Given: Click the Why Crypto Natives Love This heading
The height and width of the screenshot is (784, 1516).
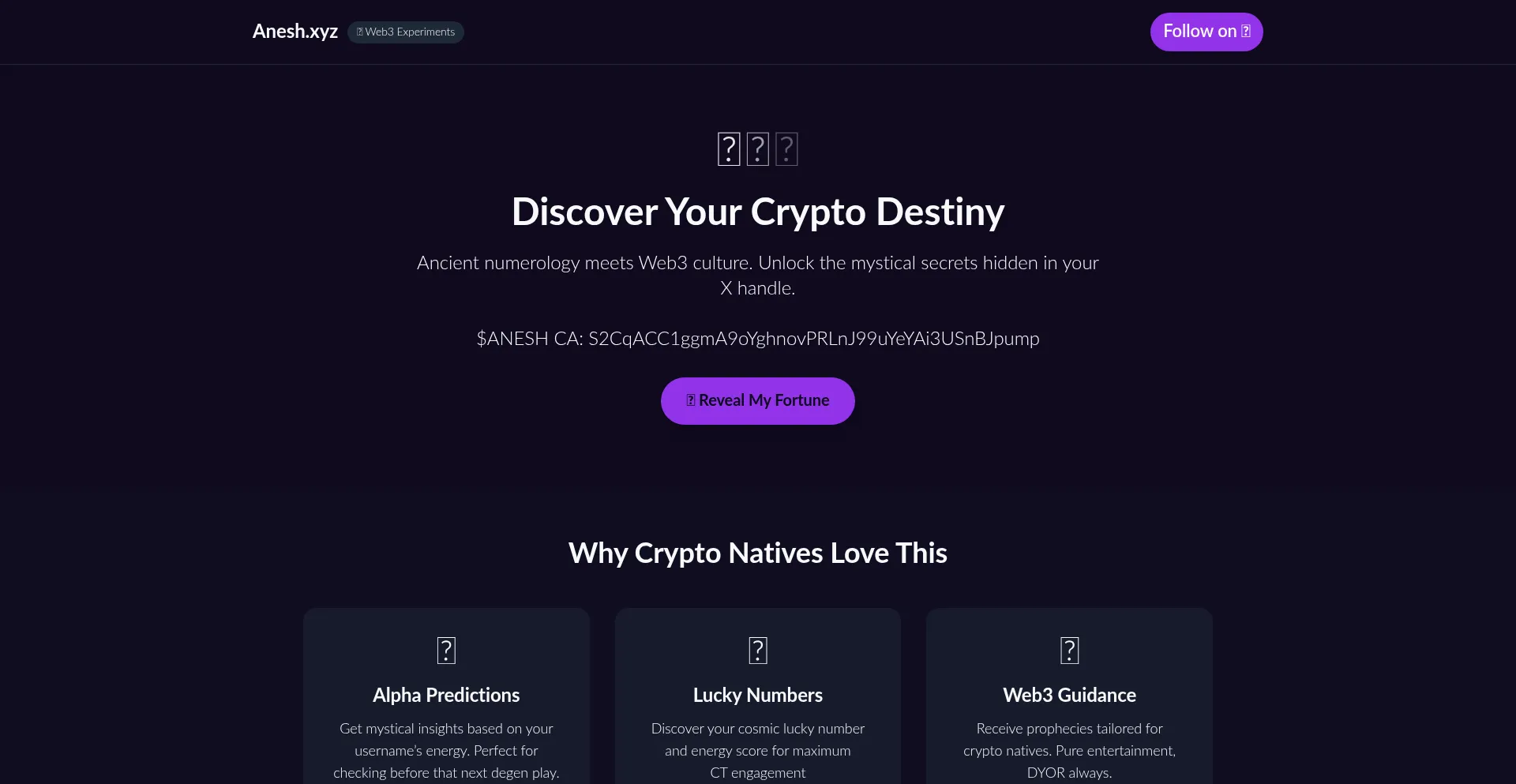Looking at the screenshot, I should pyautogui.click(x=758, y=553).
